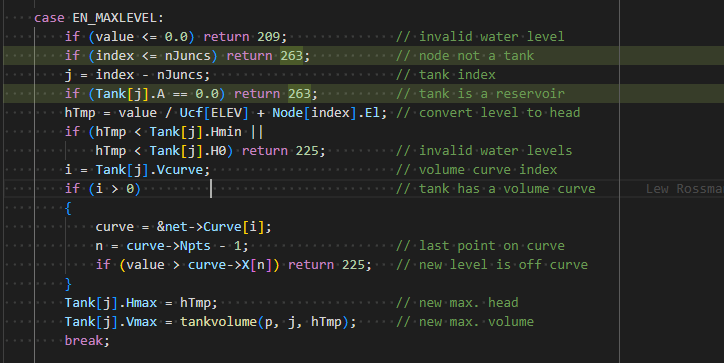This screenshot has width=724, height=363.
Task: Click 'n = curve->Npts - 1;' line
Action: pos(172,246)
